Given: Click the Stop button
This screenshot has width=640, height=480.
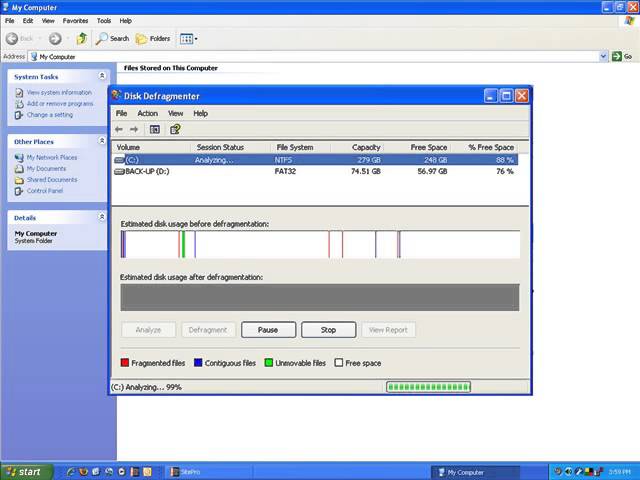Looking at the screenshot, I should coord(328,330).
